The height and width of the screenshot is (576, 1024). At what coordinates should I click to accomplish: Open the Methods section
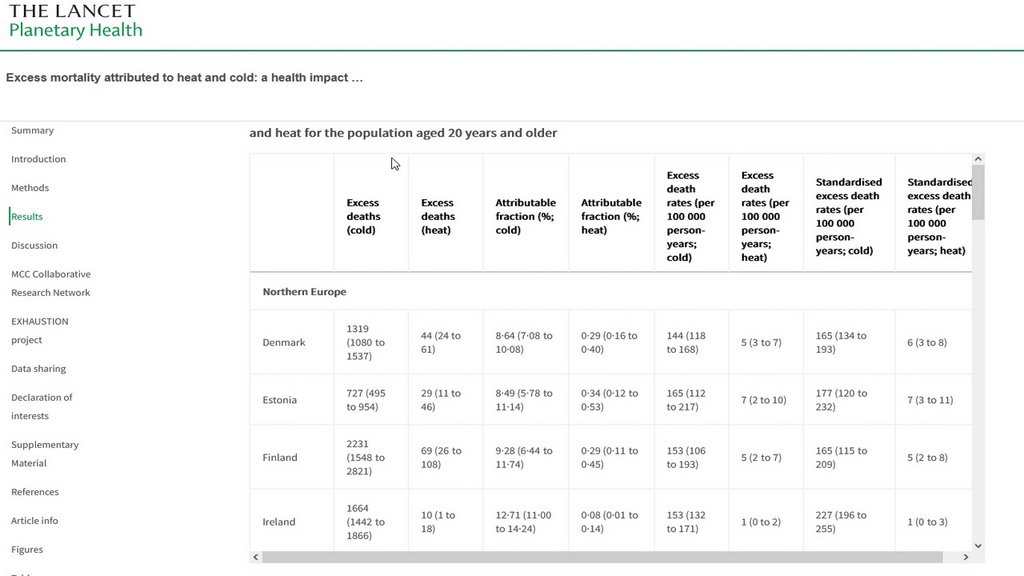pyautogui.click(x=30, y=187)
